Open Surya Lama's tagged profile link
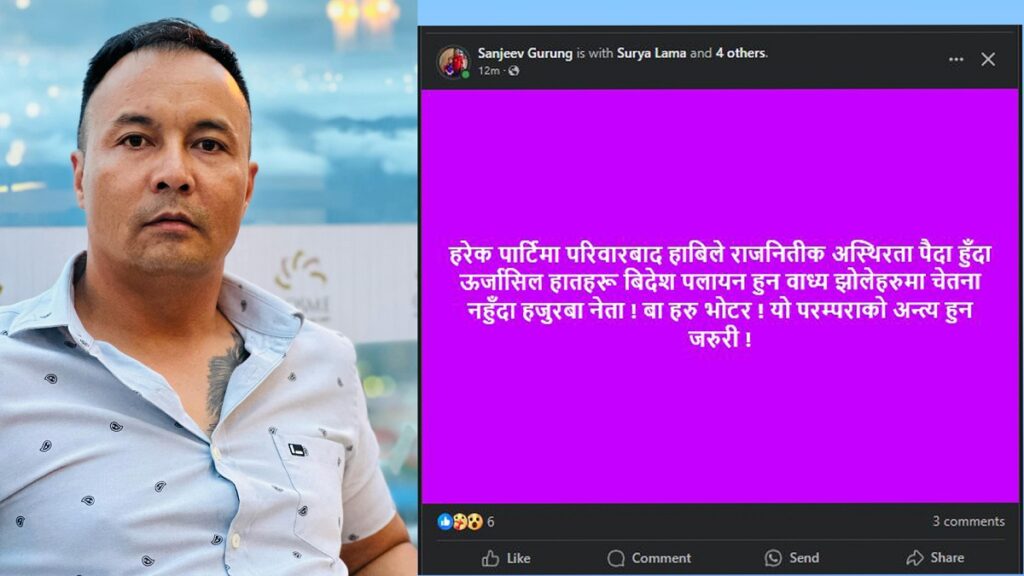1024x576 pixels. click(651, 53)
